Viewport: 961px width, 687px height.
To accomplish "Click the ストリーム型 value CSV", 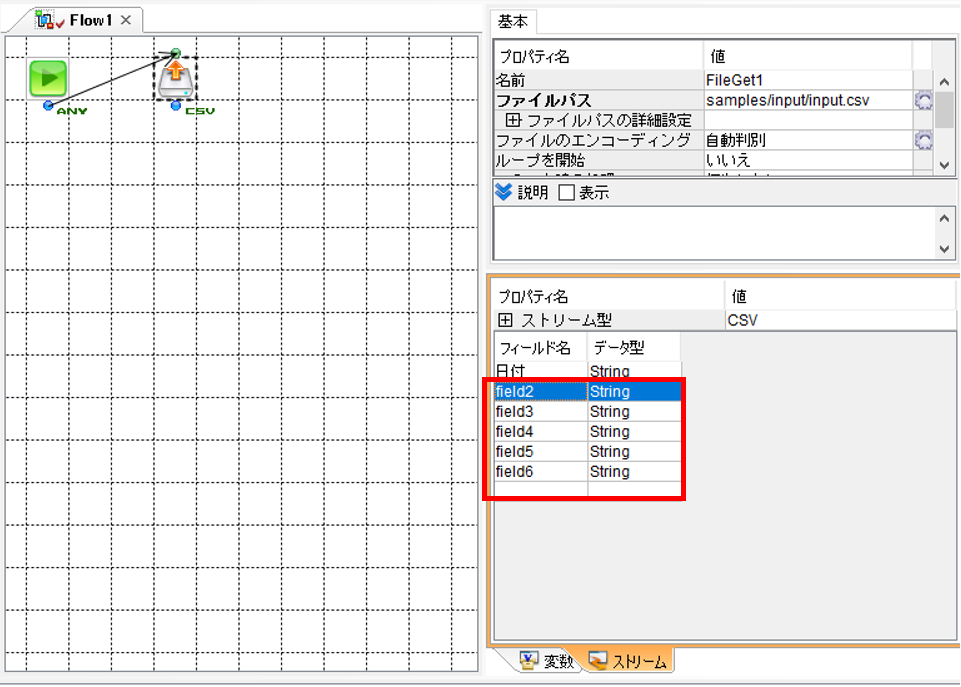I will 840,320.
